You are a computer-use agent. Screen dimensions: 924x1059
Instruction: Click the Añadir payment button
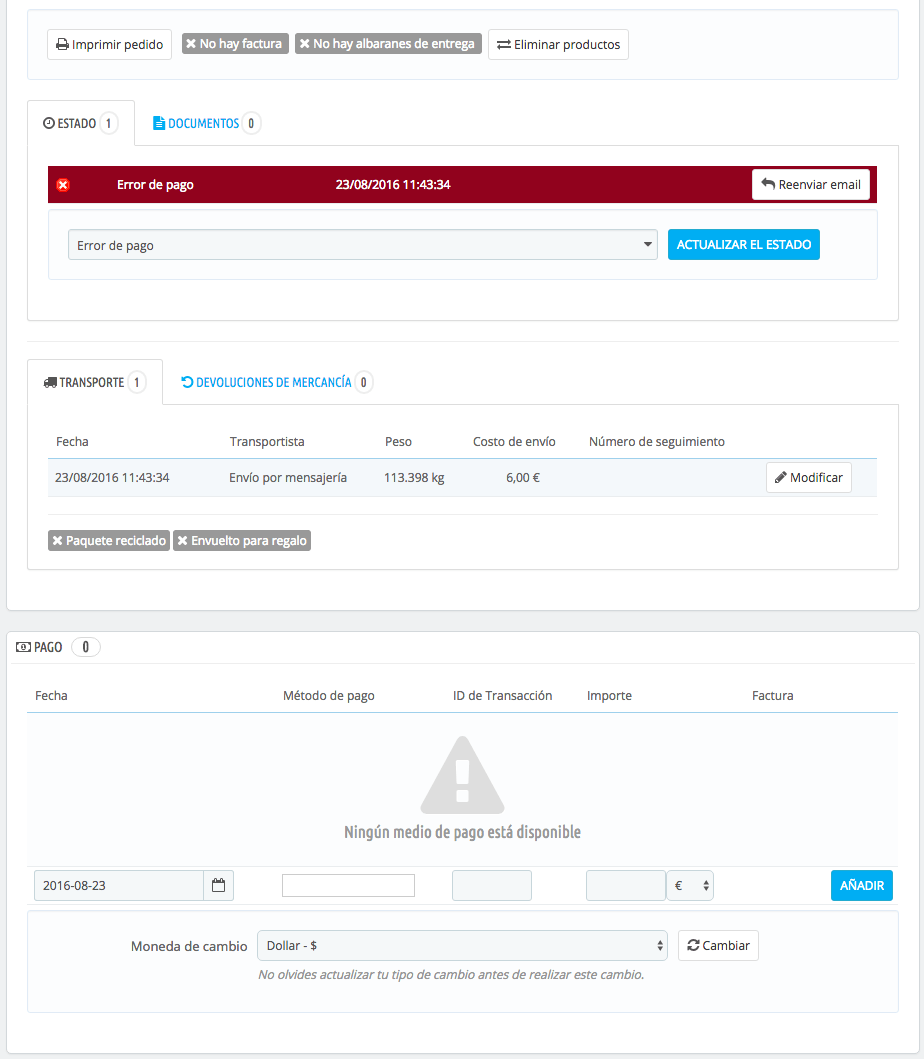click(x=862, y=885)
